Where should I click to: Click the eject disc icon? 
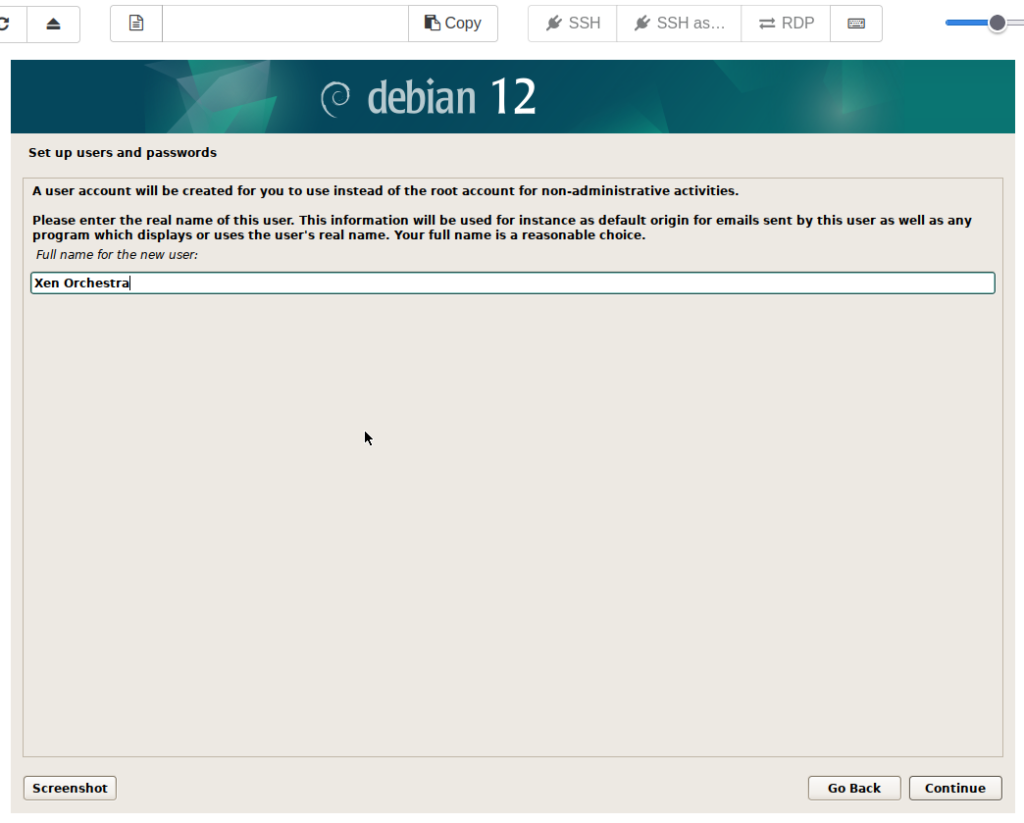pos(54,23)
